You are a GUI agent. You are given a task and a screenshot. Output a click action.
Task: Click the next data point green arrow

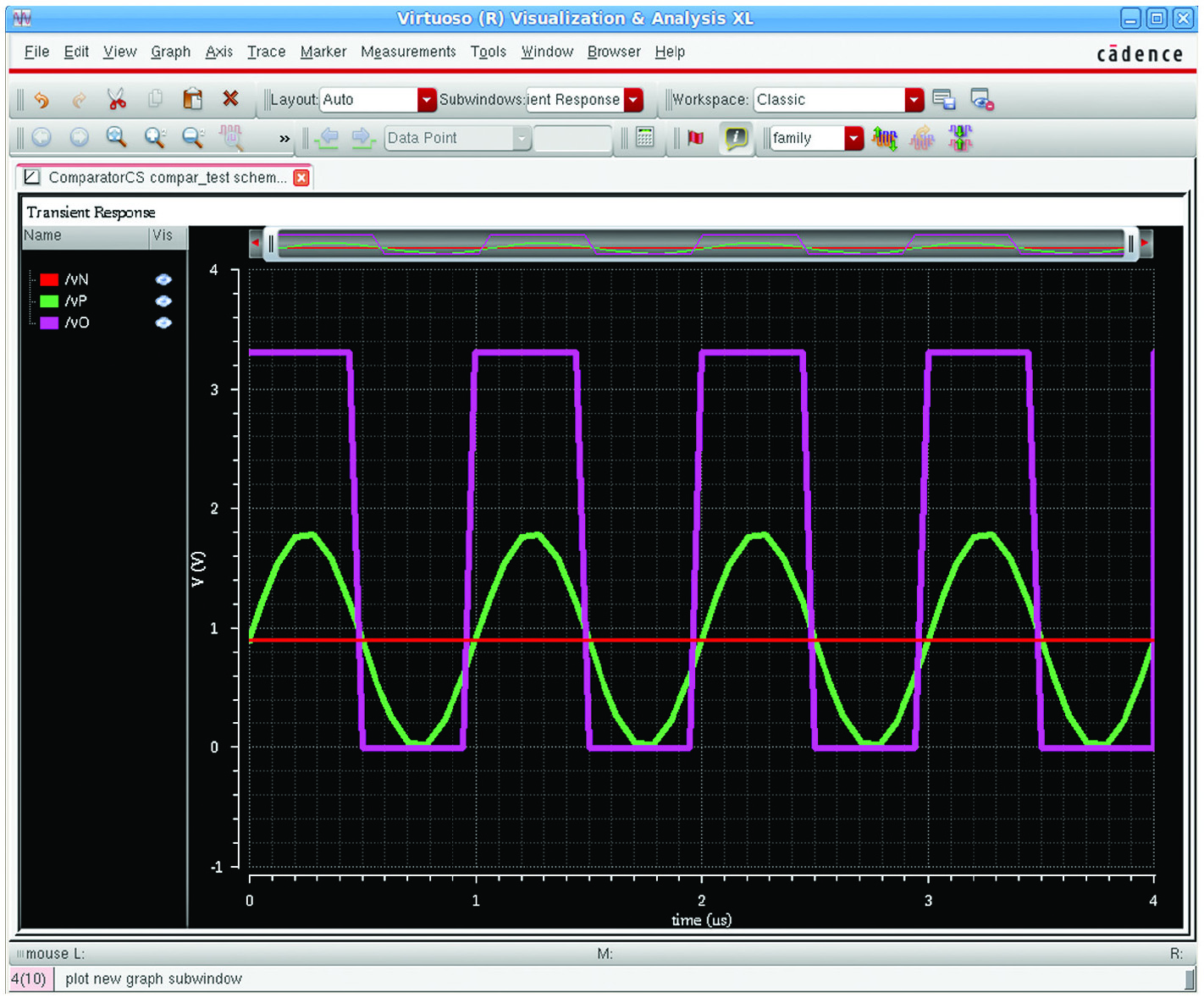pos(363,137)
